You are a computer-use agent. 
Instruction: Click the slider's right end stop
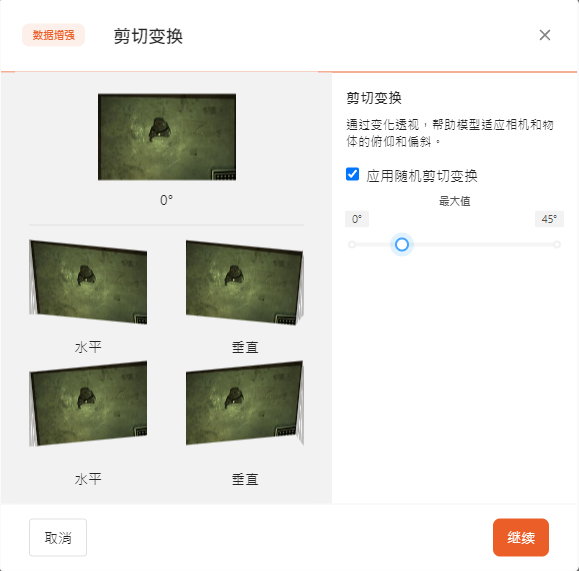557,245
